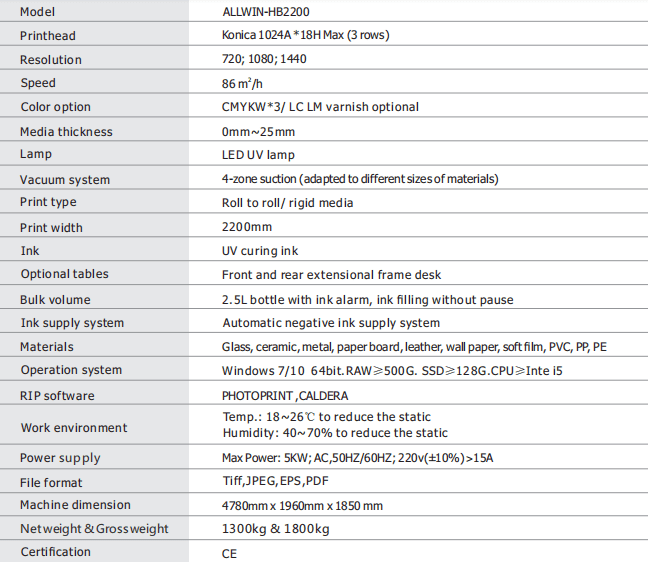The width and height of the screenshot is (648, 562).
Task: Select the LED UV lamp value
Action: coord(258,155)
